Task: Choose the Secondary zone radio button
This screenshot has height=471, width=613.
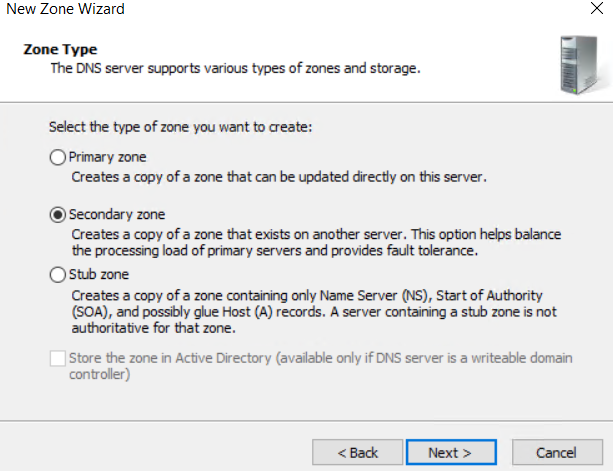Action: [x=58, y=214]
